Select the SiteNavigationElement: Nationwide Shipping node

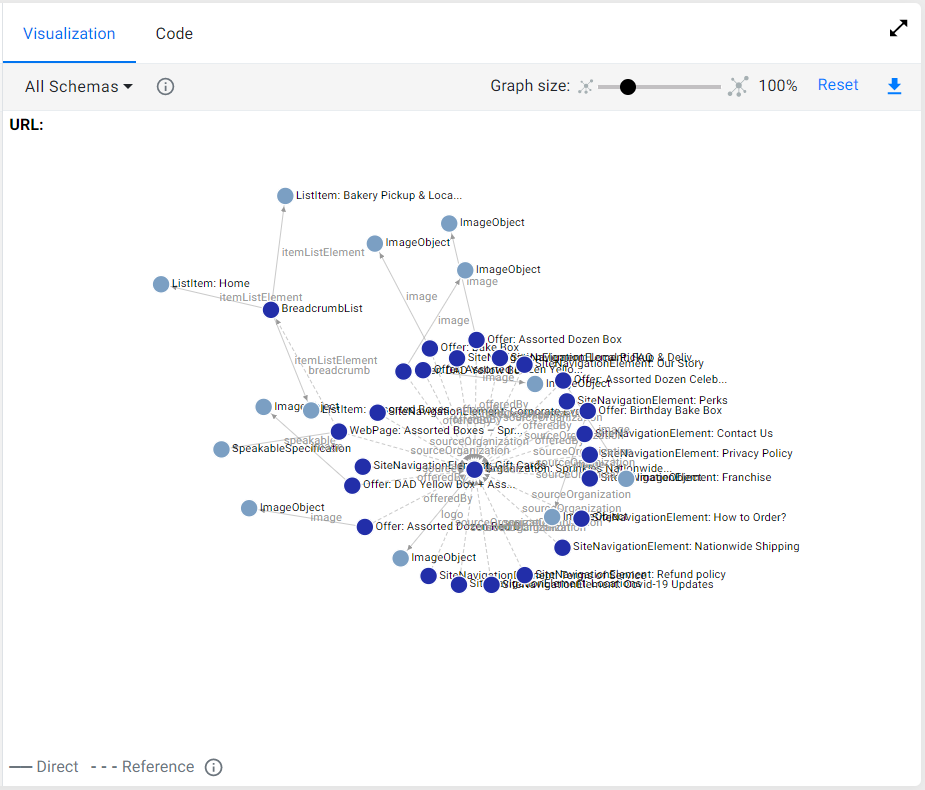pyautogui.click(x=563, y=548)
